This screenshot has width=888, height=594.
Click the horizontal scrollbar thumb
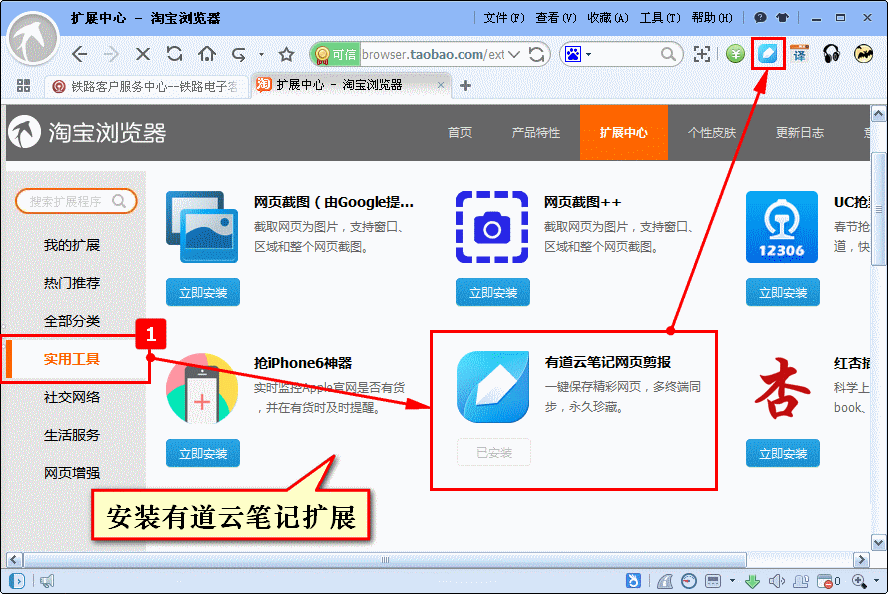coord(385,560)
